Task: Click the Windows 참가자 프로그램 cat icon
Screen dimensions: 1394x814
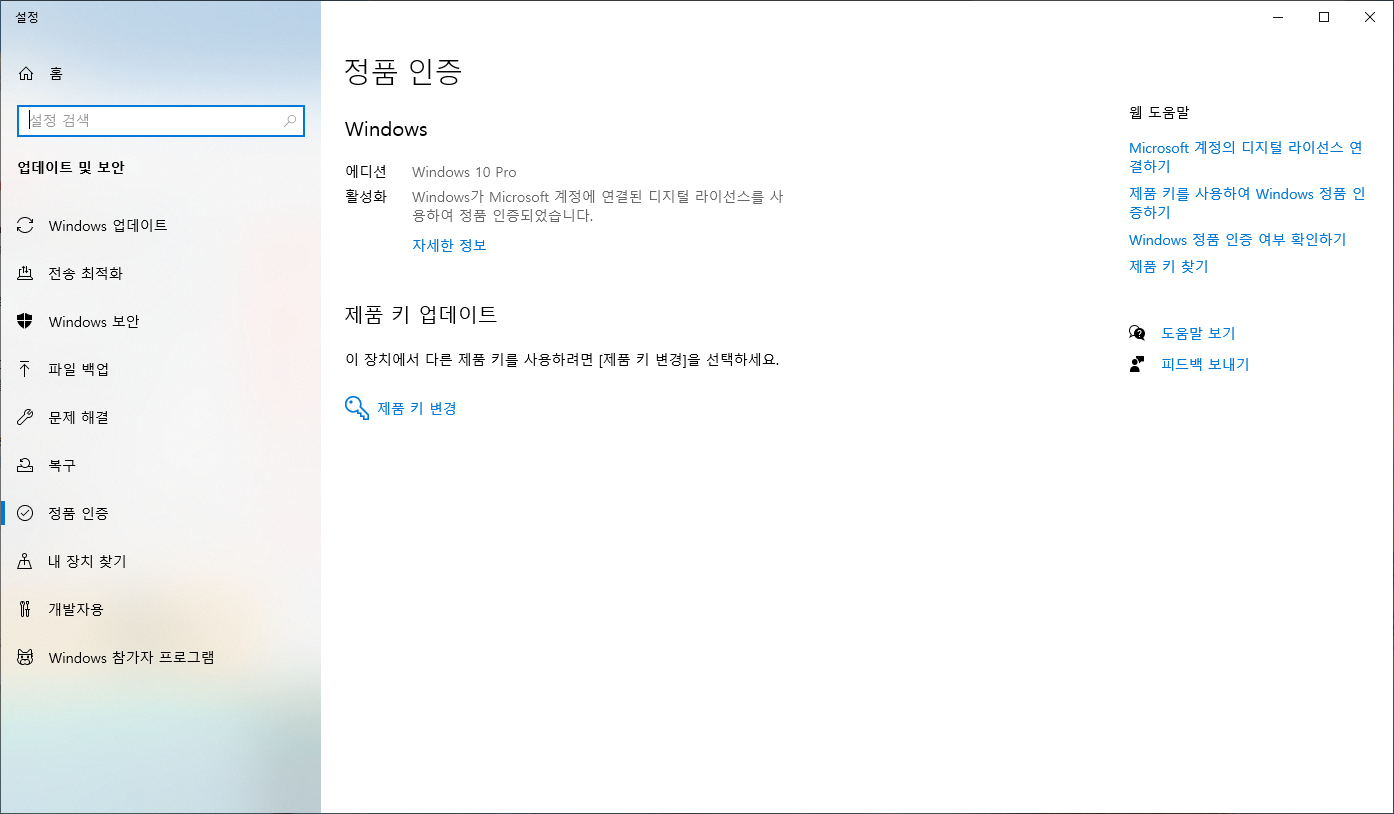Action: coord(26,657)
